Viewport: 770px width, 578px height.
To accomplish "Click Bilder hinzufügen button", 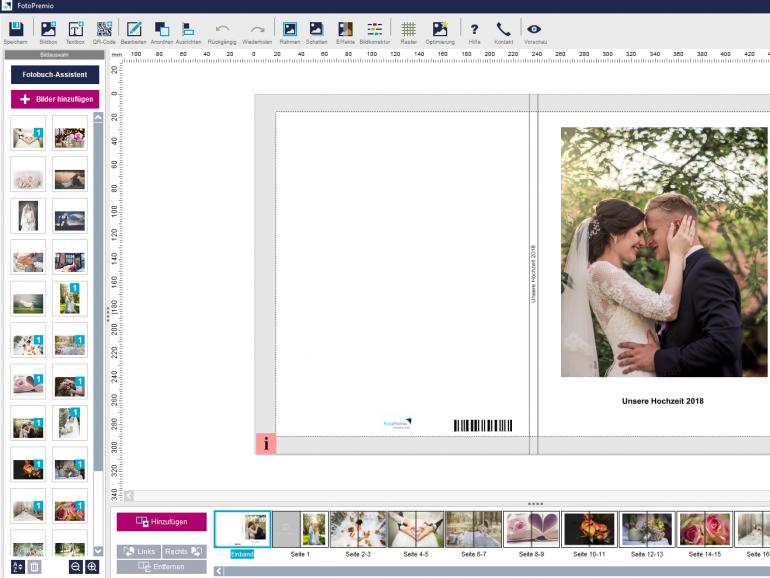I will click(x=55, y=99).
